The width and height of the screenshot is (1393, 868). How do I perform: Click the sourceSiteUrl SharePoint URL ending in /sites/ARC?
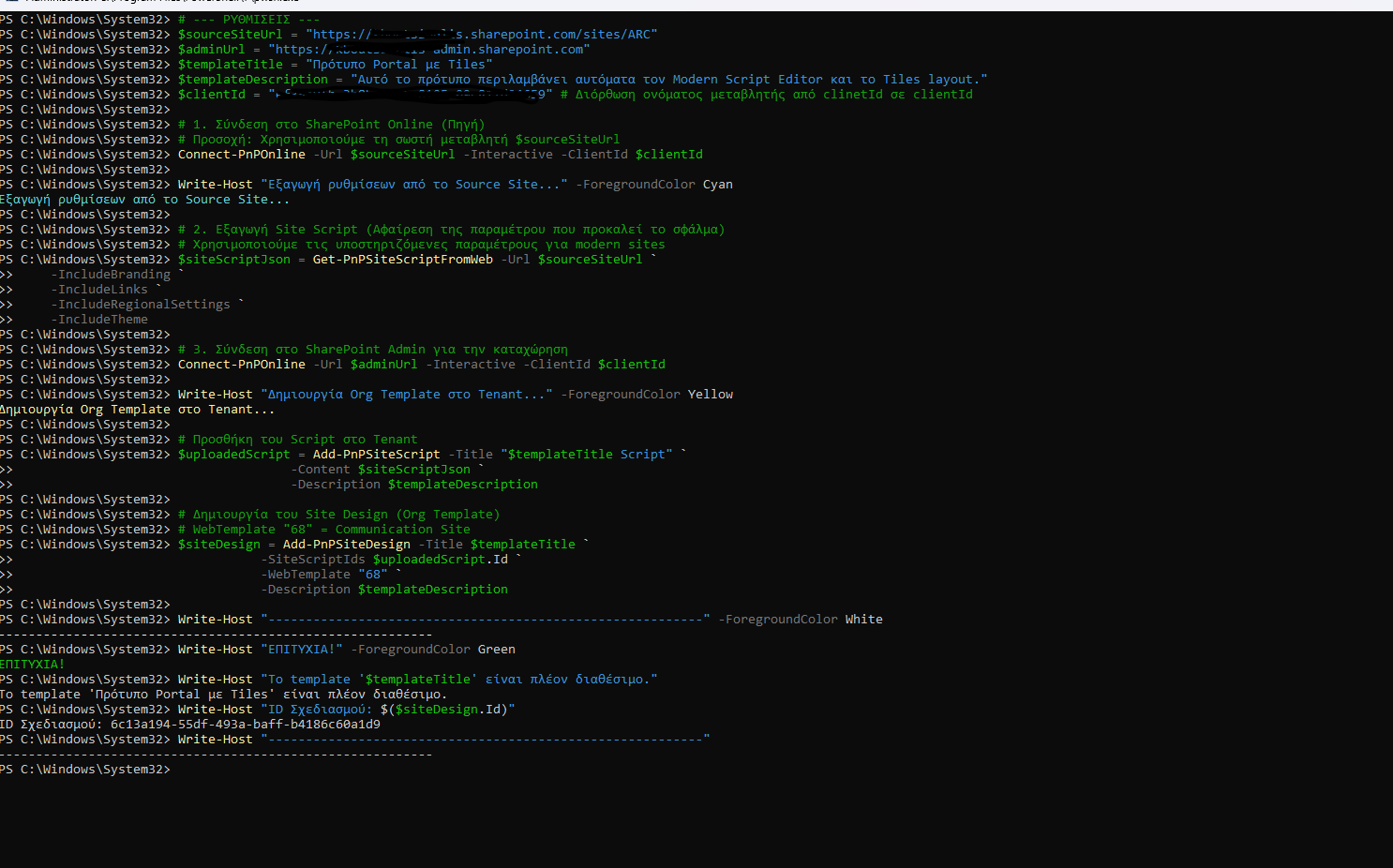point(481,35)
